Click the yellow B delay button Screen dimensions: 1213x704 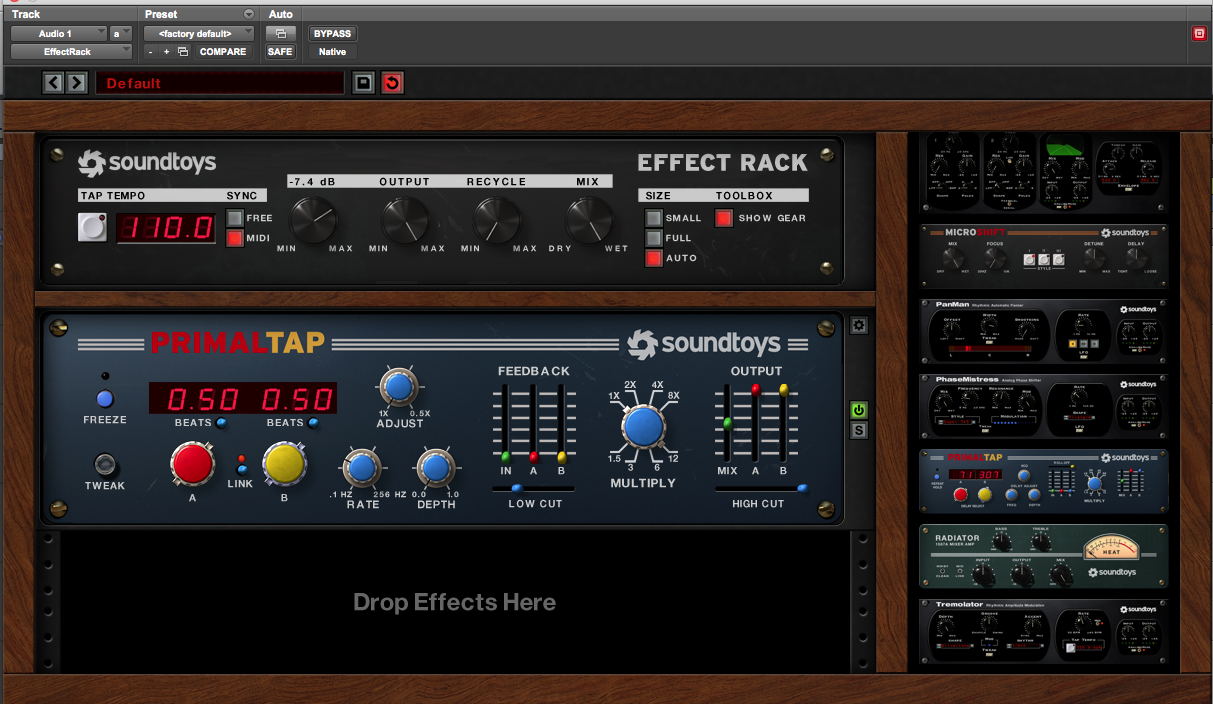pyautogui.click(x=284, y=465)
